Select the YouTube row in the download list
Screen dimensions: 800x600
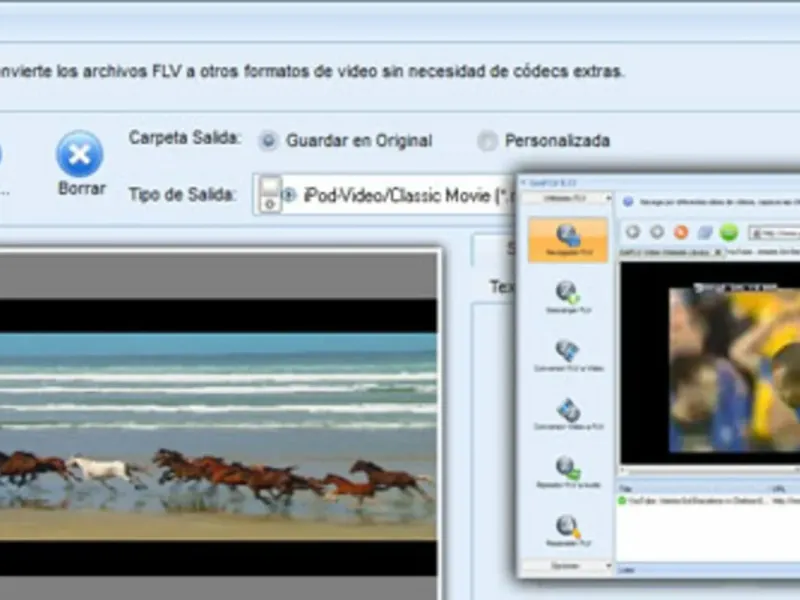[709, 501]
